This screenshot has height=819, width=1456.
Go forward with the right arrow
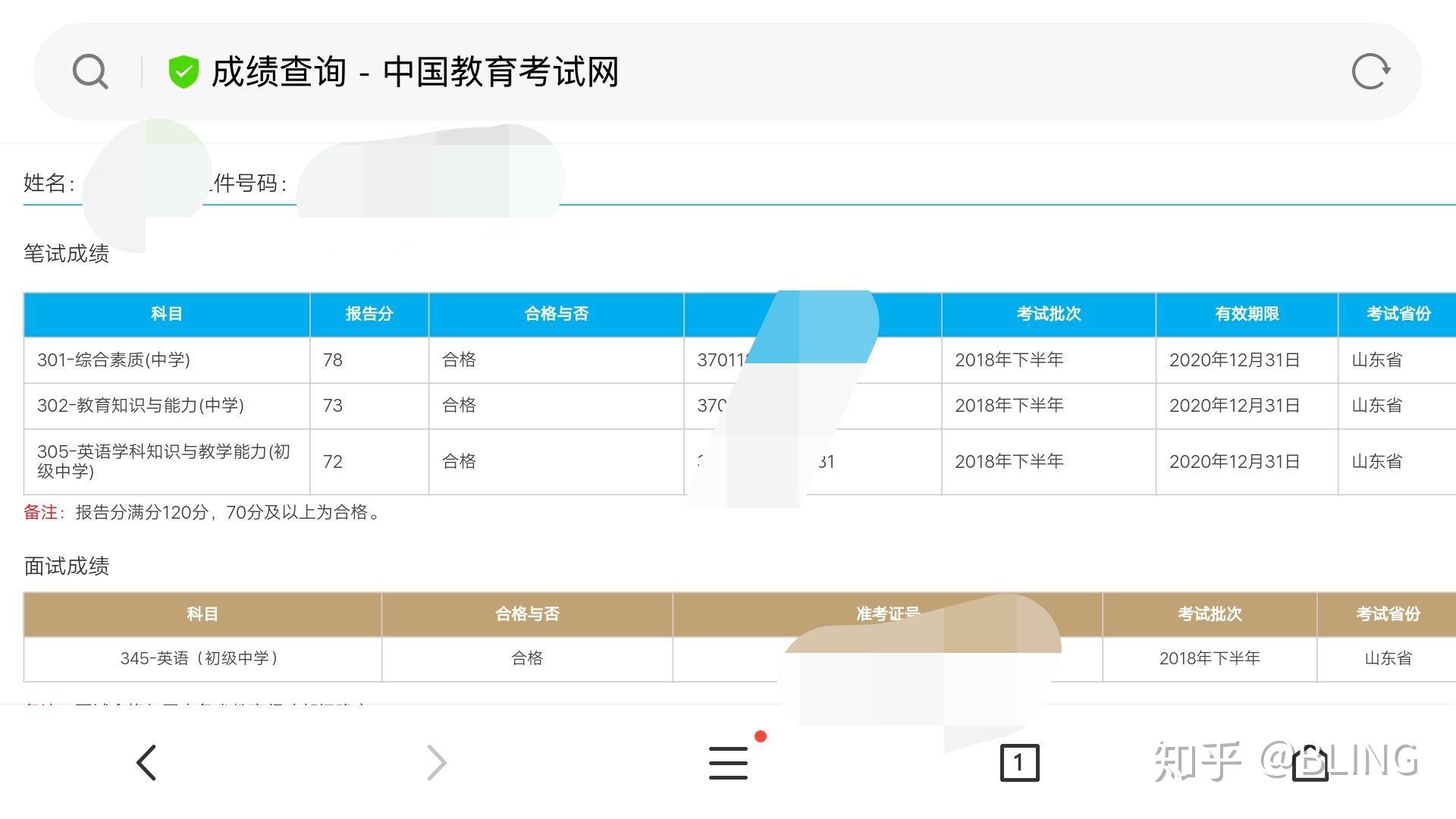pos(437,762)
